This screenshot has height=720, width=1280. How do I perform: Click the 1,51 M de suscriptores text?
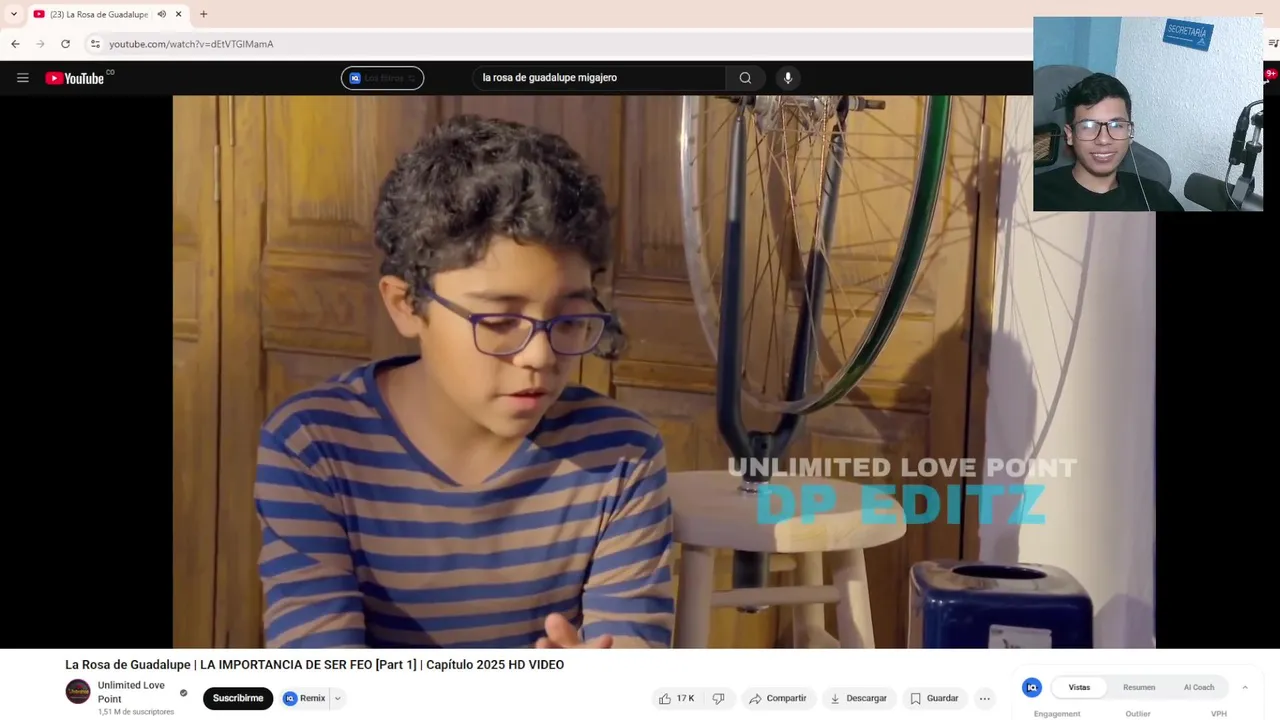click(136, 712)
